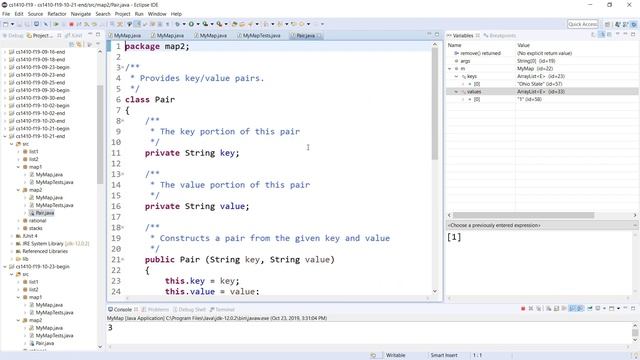
Task: Select the Project Explorer tab
Action: tap(40, 36)
